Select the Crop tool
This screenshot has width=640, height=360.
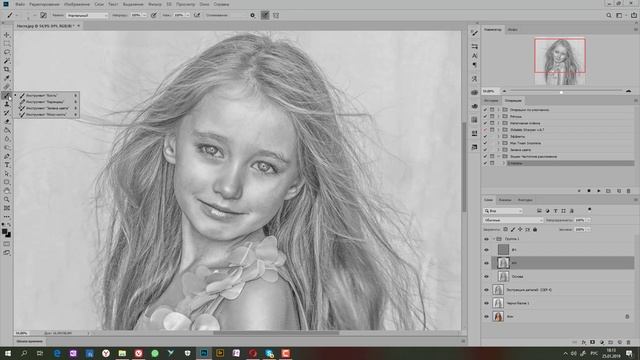coord(7,69)
